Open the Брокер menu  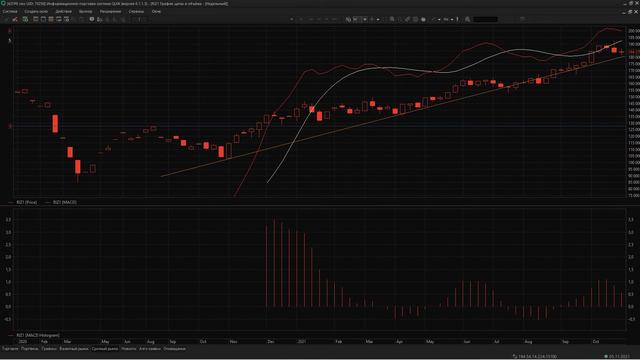pyautogui.click(x=85, y=11)
